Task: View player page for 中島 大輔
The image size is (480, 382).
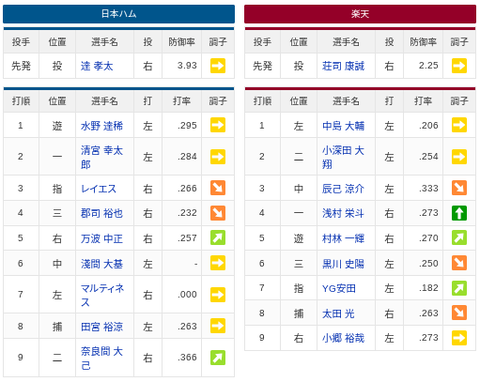Action: [343, 126]
